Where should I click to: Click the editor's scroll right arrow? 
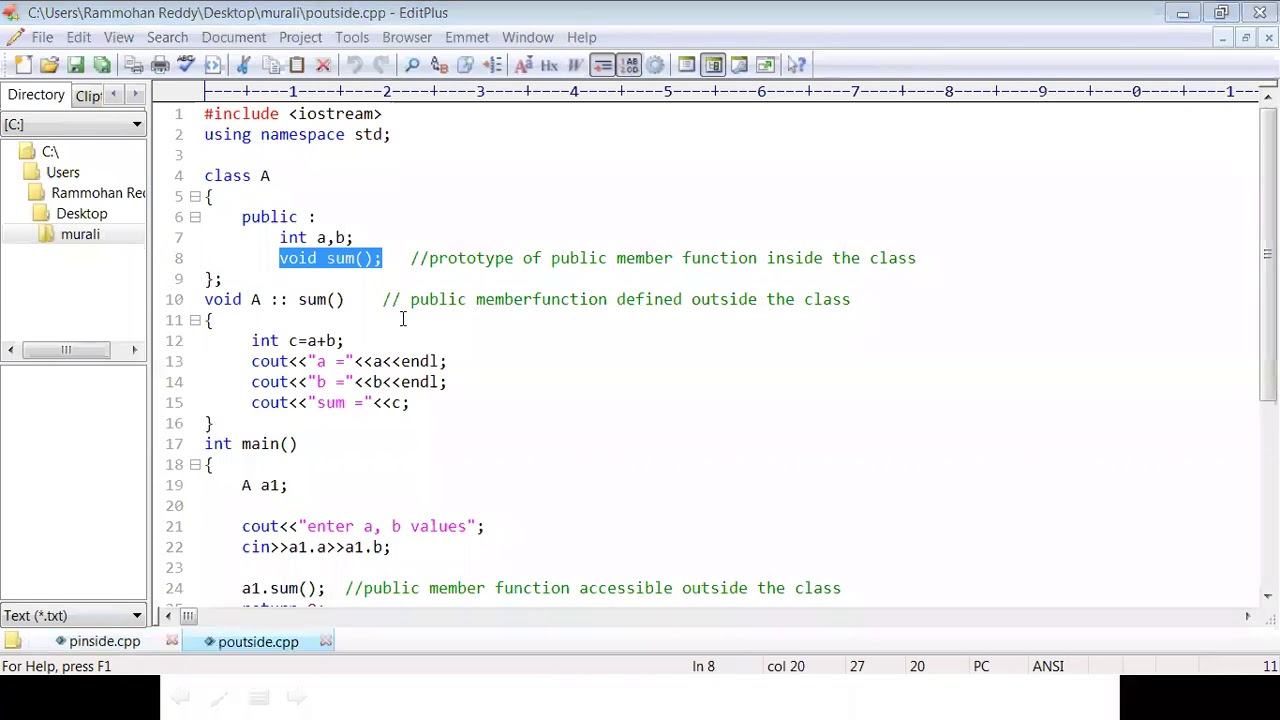pyautogui.click(x=1247, y=616)
